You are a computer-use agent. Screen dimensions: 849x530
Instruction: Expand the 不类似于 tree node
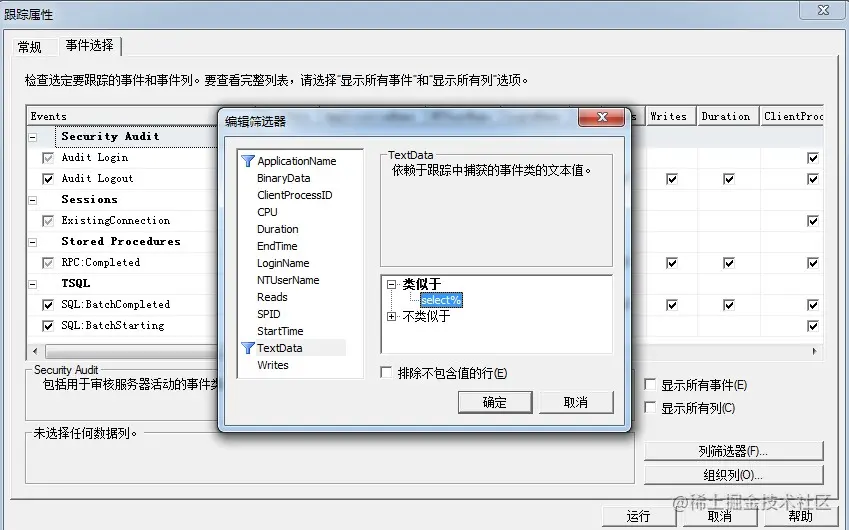click(391, 316)
